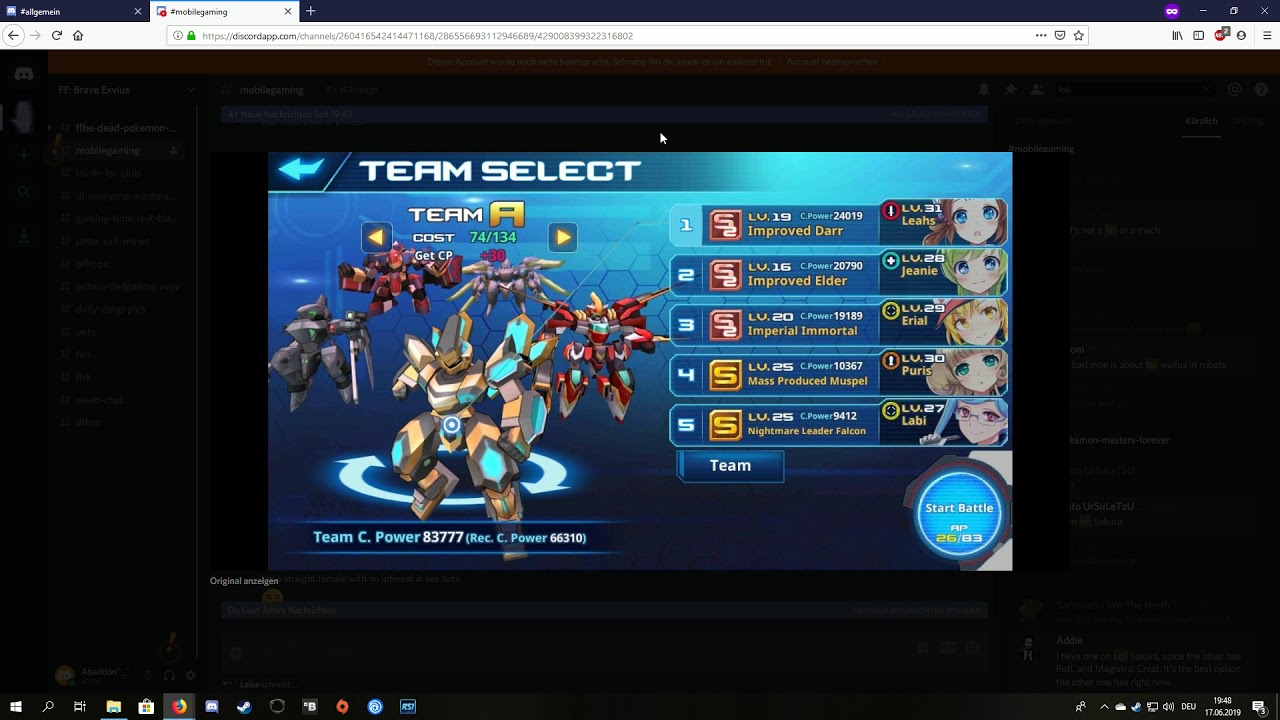Open a new browser tab
The width and height of the screenshot is (1280, 720).
coord(310,11)
